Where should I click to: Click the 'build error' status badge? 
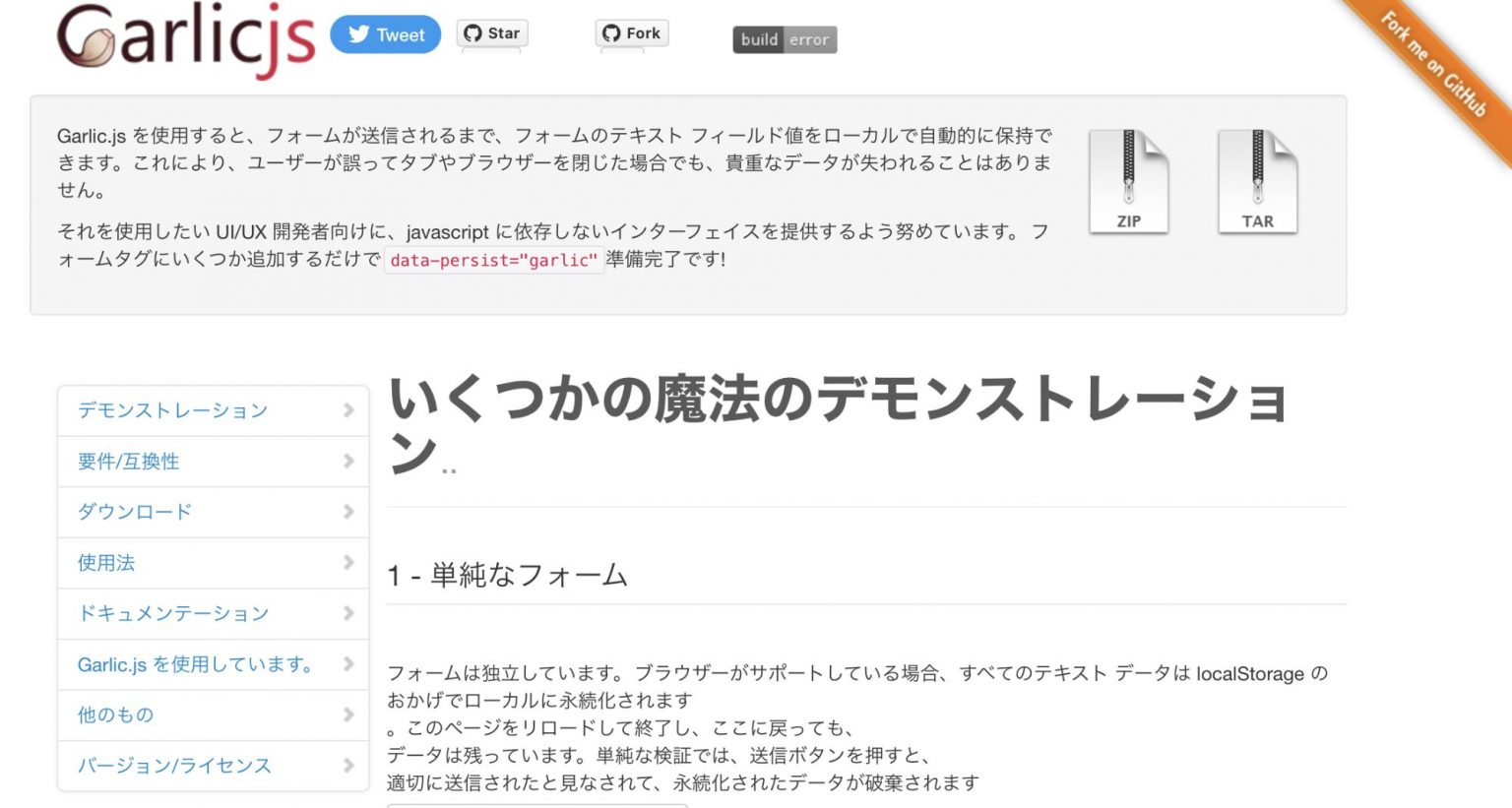coord(785,39)
